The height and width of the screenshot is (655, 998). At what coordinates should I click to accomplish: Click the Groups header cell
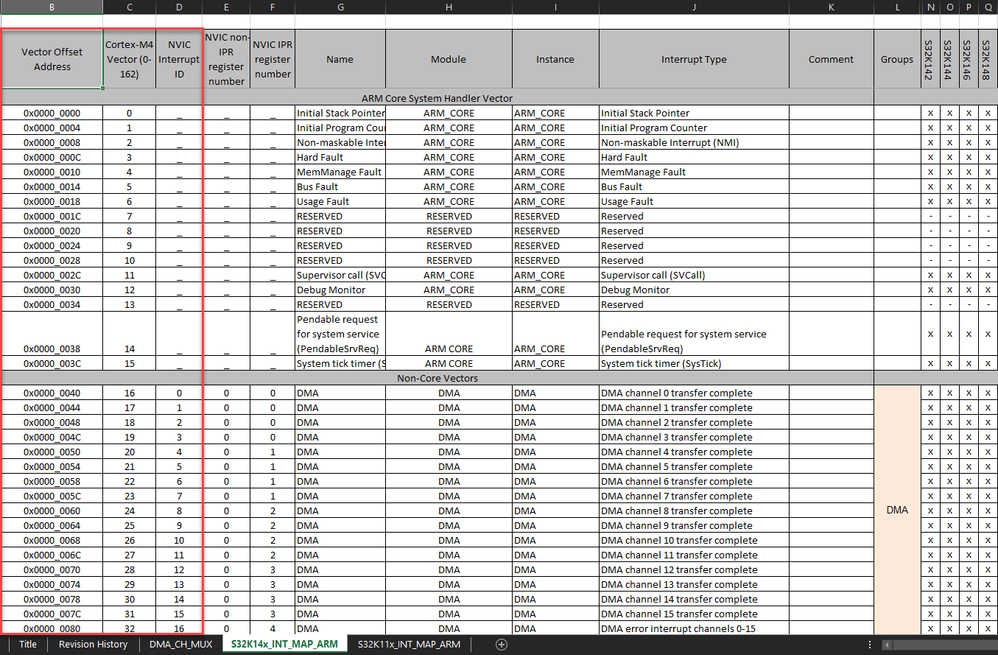pos(897,59)
